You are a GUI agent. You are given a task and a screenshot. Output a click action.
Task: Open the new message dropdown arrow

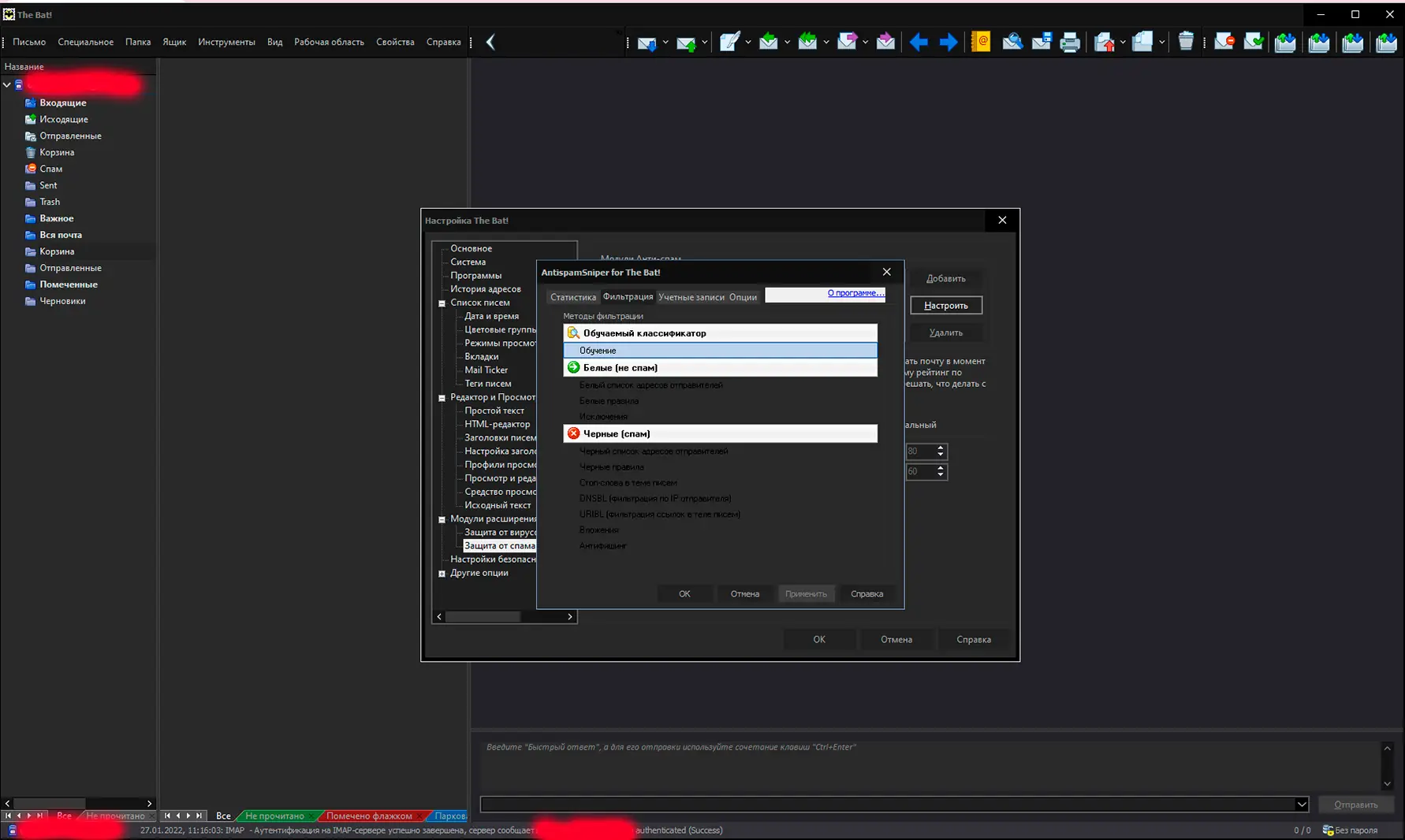tap(747, 43)
